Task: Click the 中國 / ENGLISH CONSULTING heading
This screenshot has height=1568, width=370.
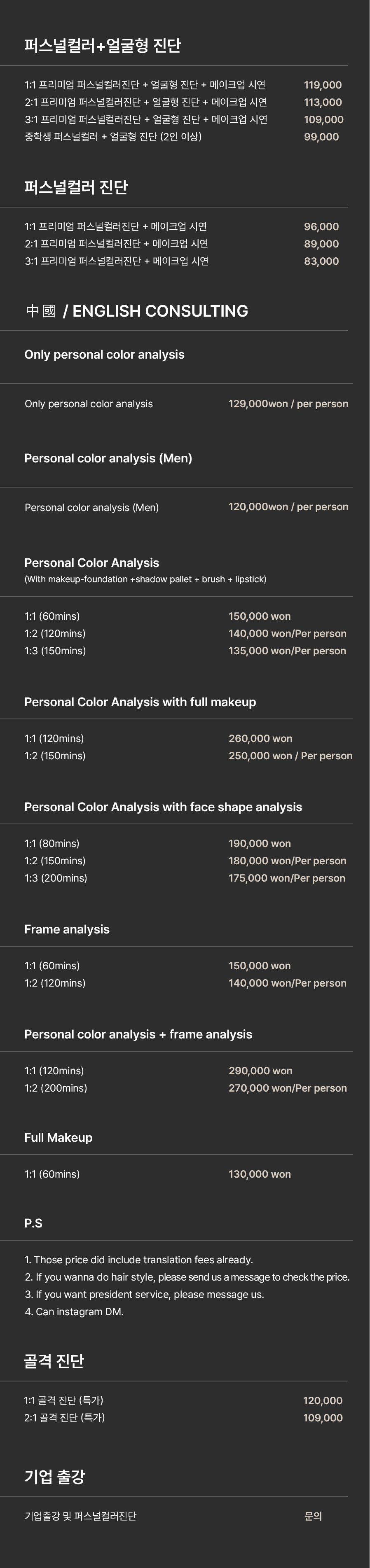Action: (136, 311)
